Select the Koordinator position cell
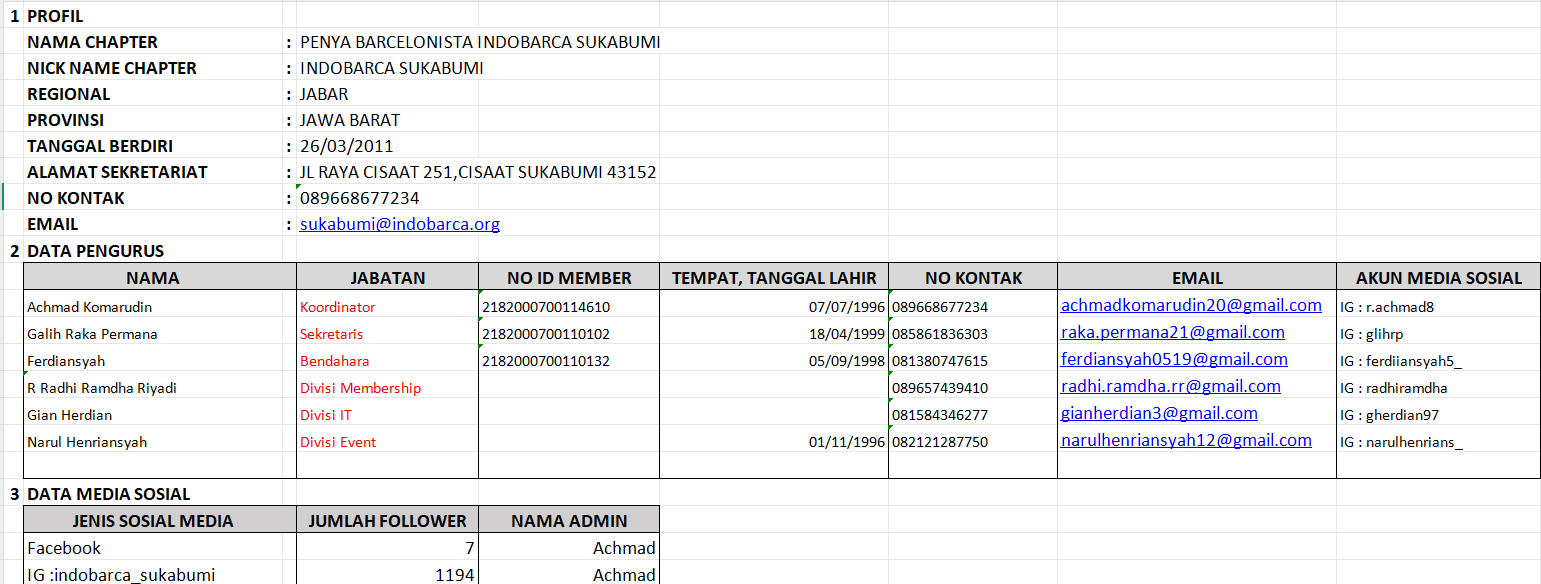This screenshot has height=584, width=1541. point(388,307)
